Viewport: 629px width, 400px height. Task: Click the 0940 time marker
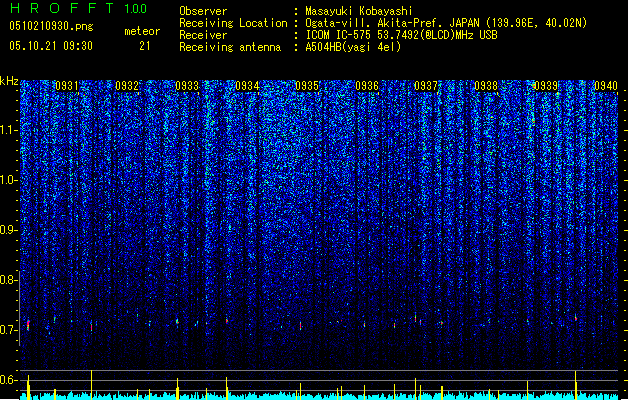click(606, 86)
